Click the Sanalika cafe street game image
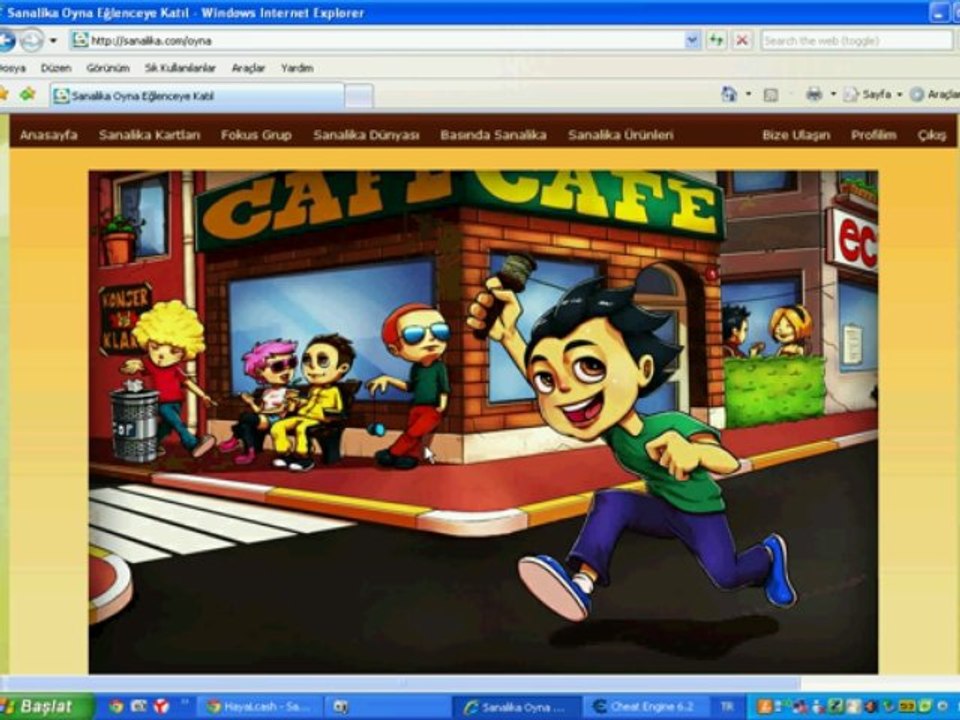The height and width of the screenshot is (720, 960). pos(483,422)
